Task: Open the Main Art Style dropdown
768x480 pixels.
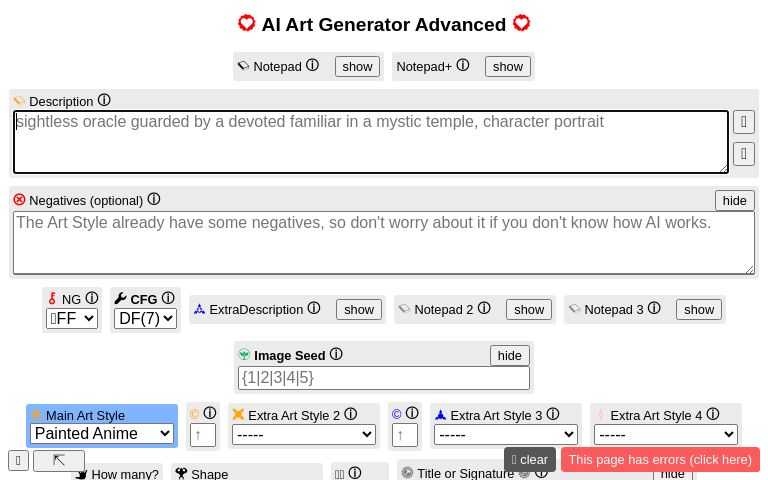Action: (102, 434)
